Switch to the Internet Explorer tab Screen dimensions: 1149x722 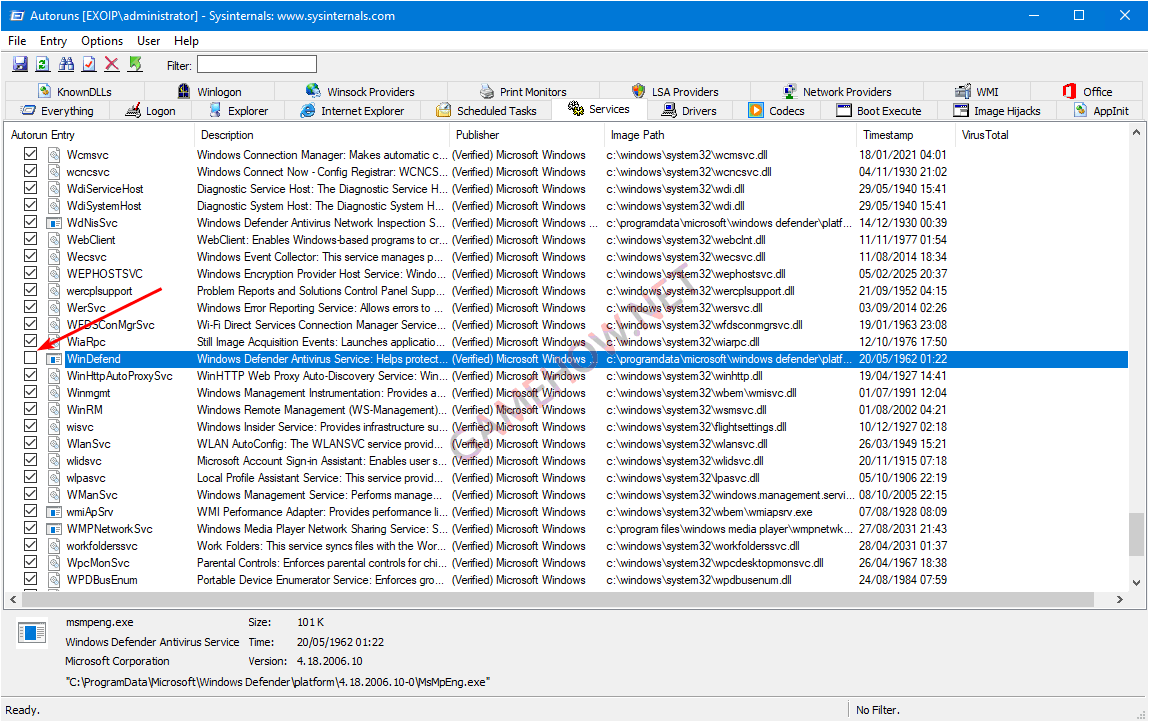(x=352, y=111)
